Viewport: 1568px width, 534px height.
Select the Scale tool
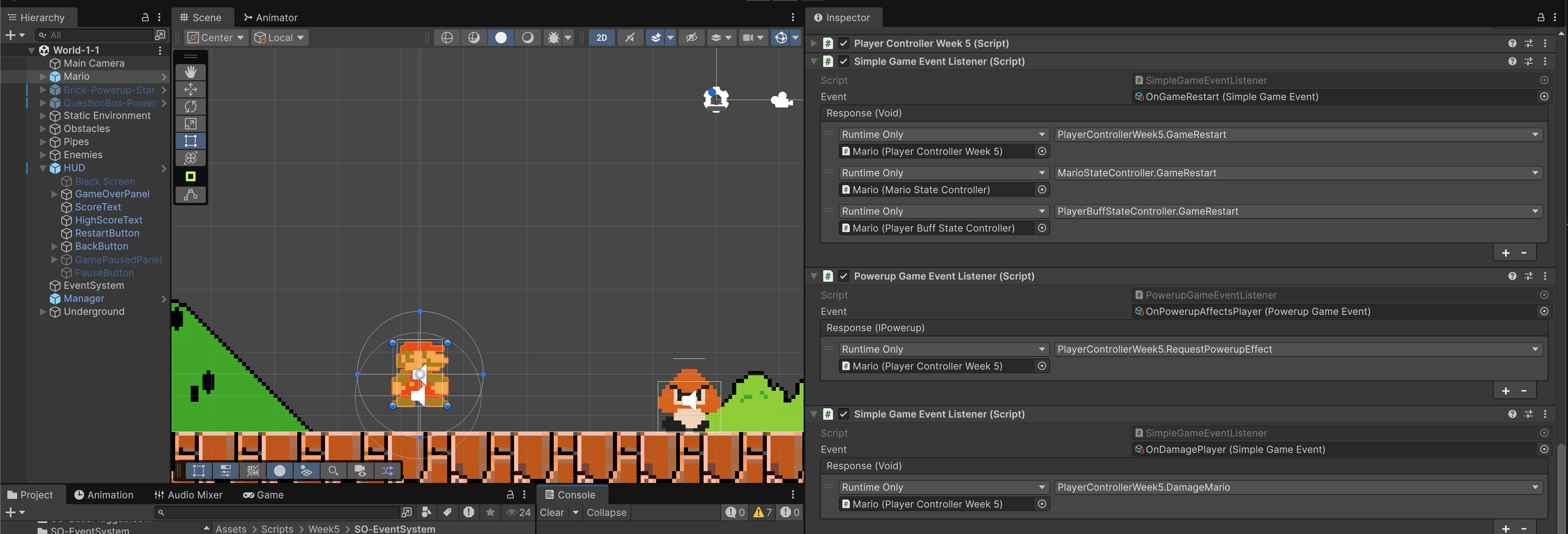(x=191, y=124)
